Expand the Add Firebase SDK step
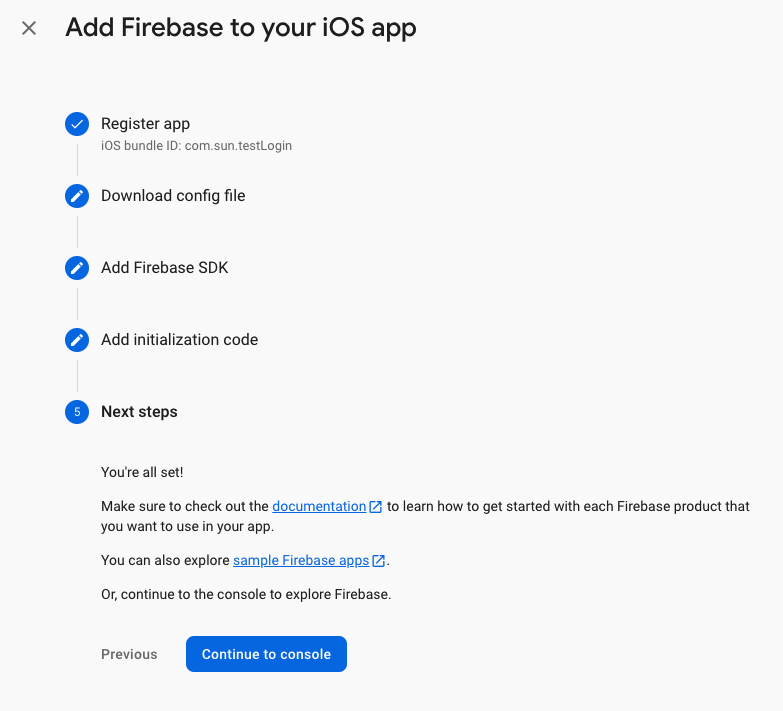Screen dimensions: 783x711 pyautogui.click(x=164, y=268)
